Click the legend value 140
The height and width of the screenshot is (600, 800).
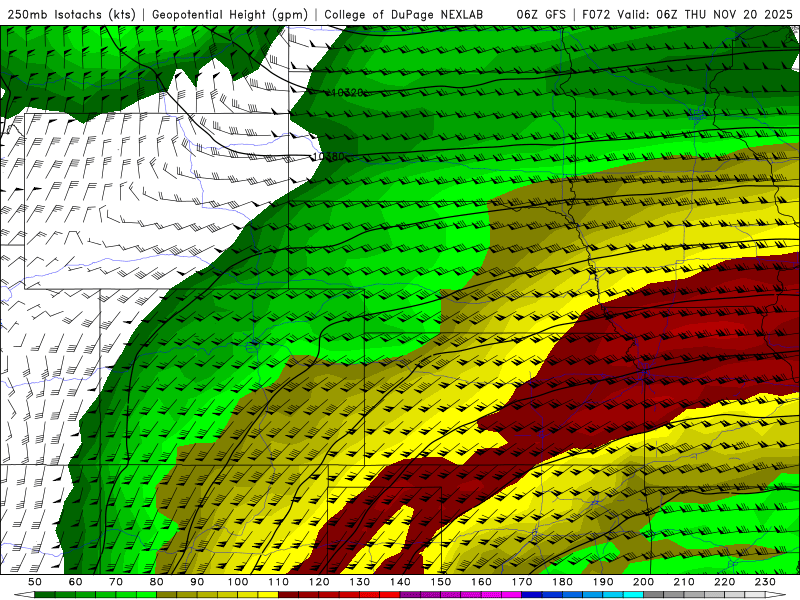click(x=400, y=582)
